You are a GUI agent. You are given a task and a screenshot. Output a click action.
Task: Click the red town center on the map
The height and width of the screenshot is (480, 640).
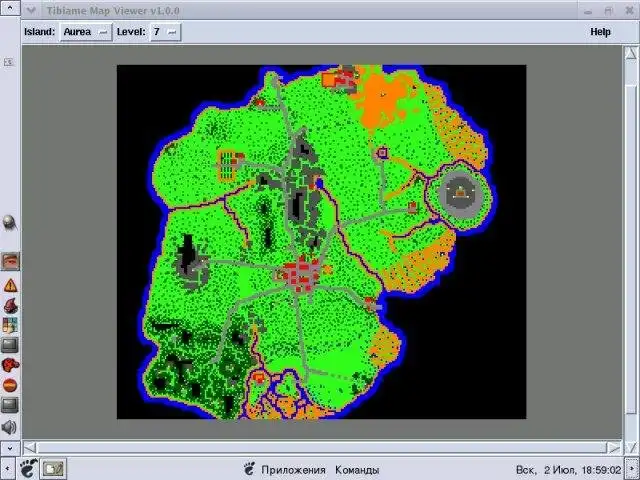(301, 274)
